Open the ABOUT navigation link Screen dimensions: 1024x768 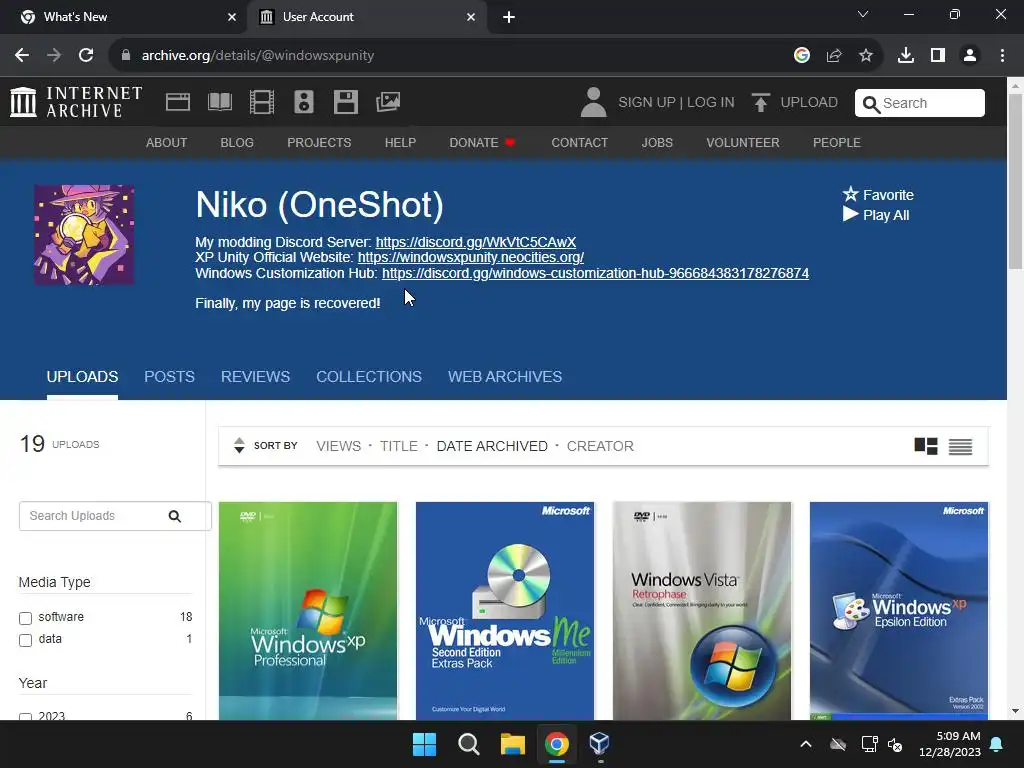click(167, 142)
